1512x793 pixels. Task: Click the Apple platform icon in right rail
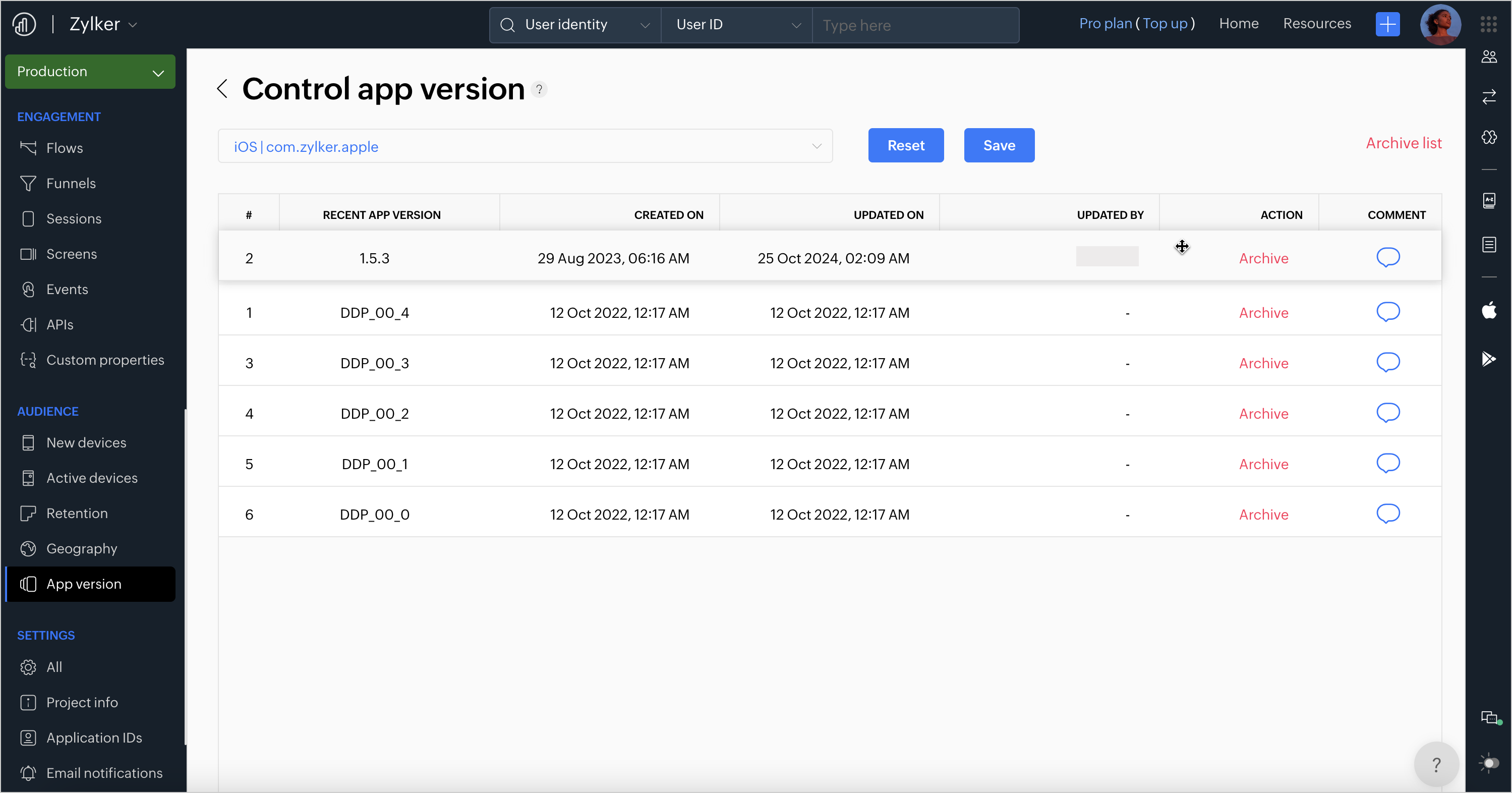pyautogui.click(x=1489, y=310)
